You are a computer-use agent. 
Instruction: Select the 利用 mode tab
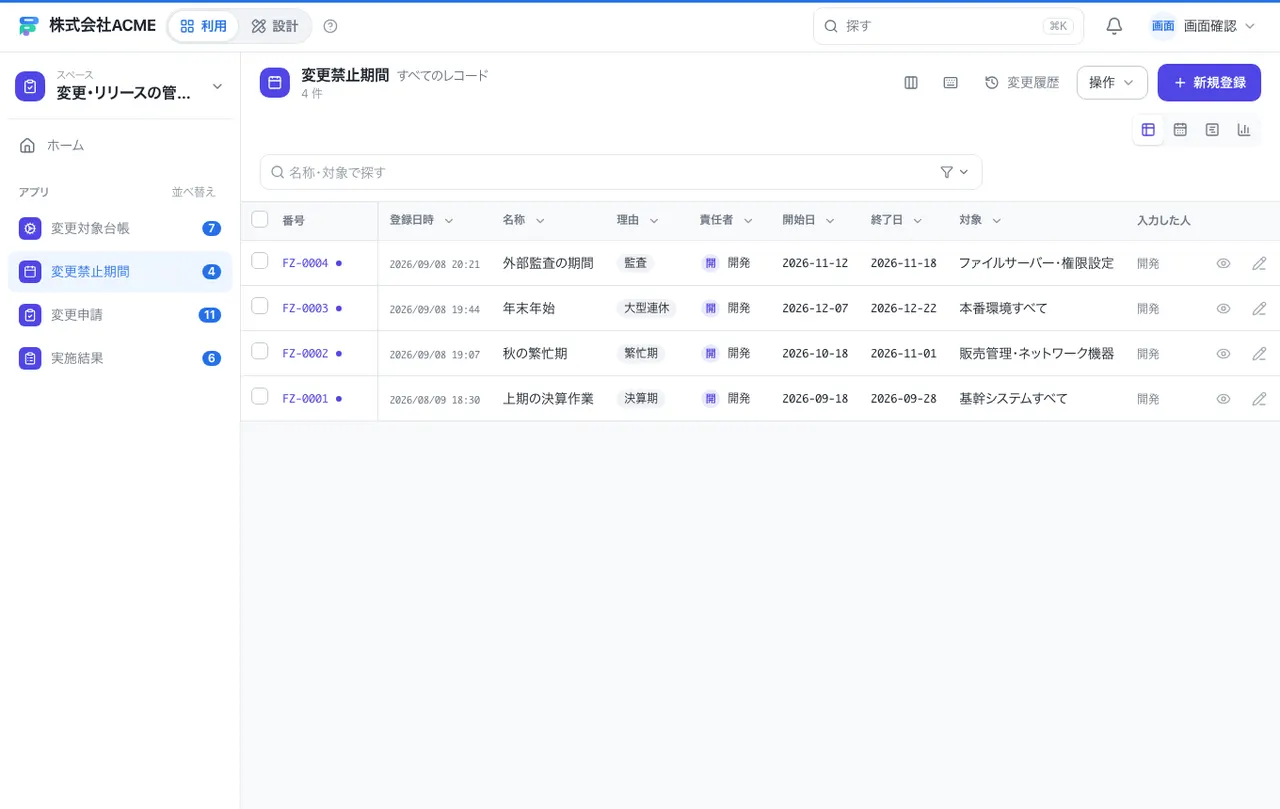click(203, 26)
